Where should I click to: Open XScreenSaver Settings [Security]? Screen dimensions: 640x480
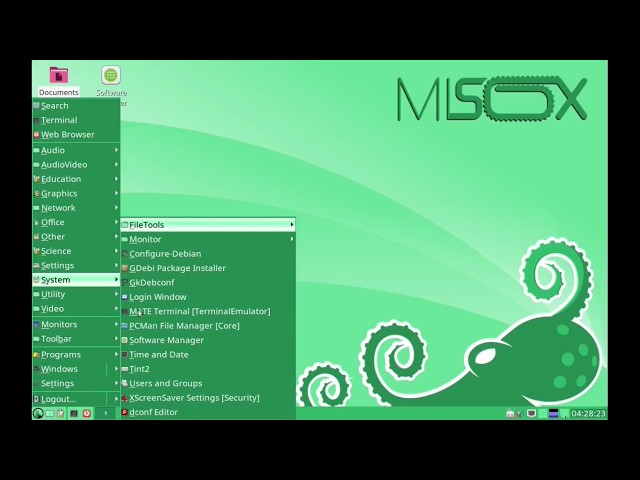[x=208, y=398]
